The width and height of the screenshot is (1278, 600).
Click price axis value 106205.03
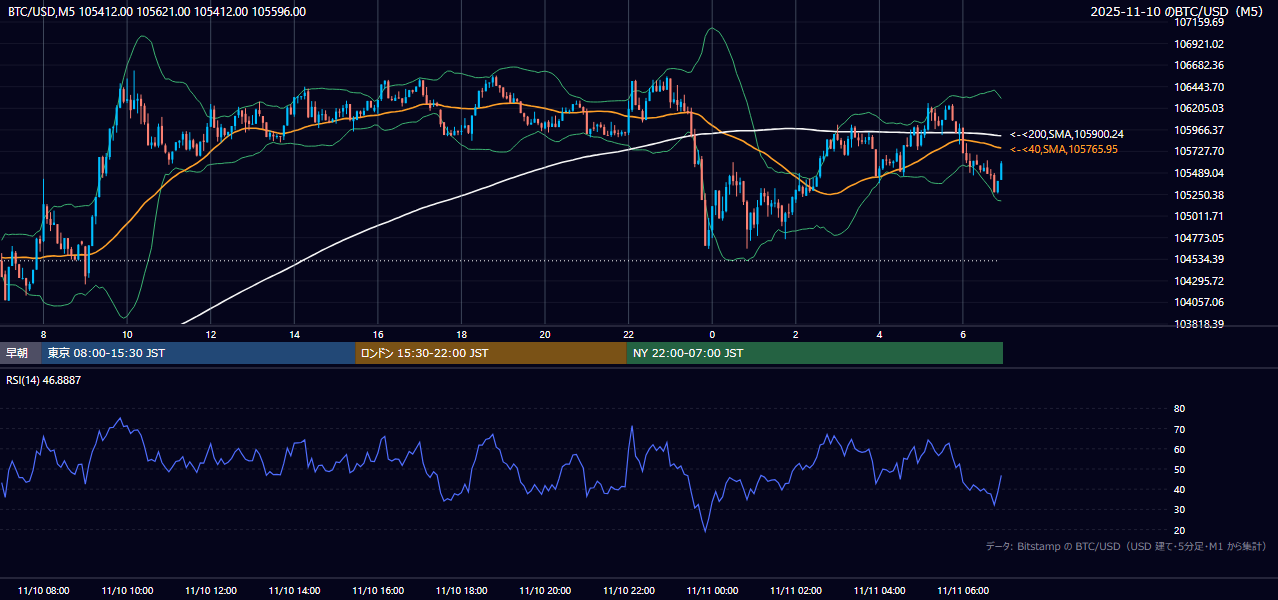[x=1199, y=108]
